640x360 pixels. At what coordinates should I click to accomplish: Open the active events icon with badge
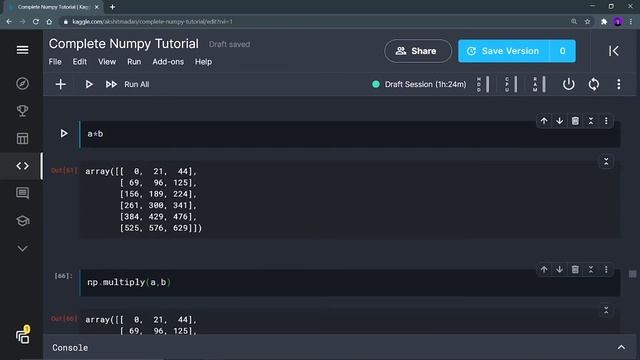coord(23,335)
